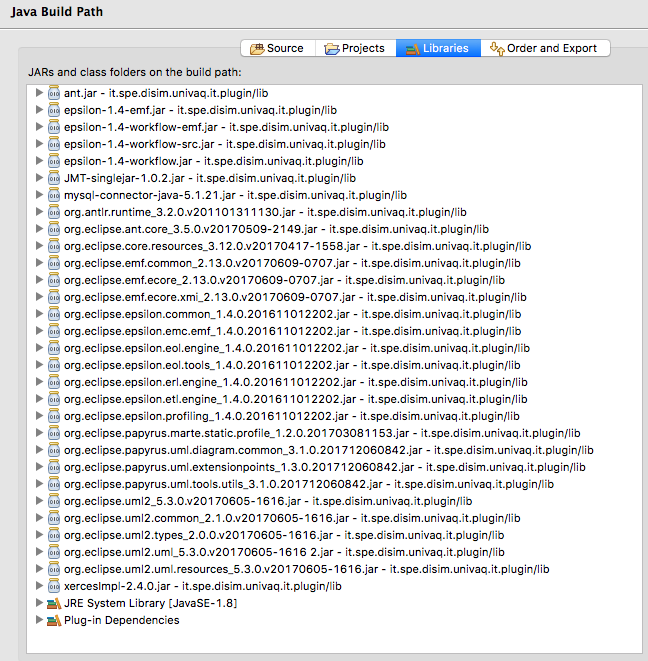Expand epsilon-1.4-workflow-emf.jar tree node
This screenshot has height=661, width=648.
coord(39,126)
